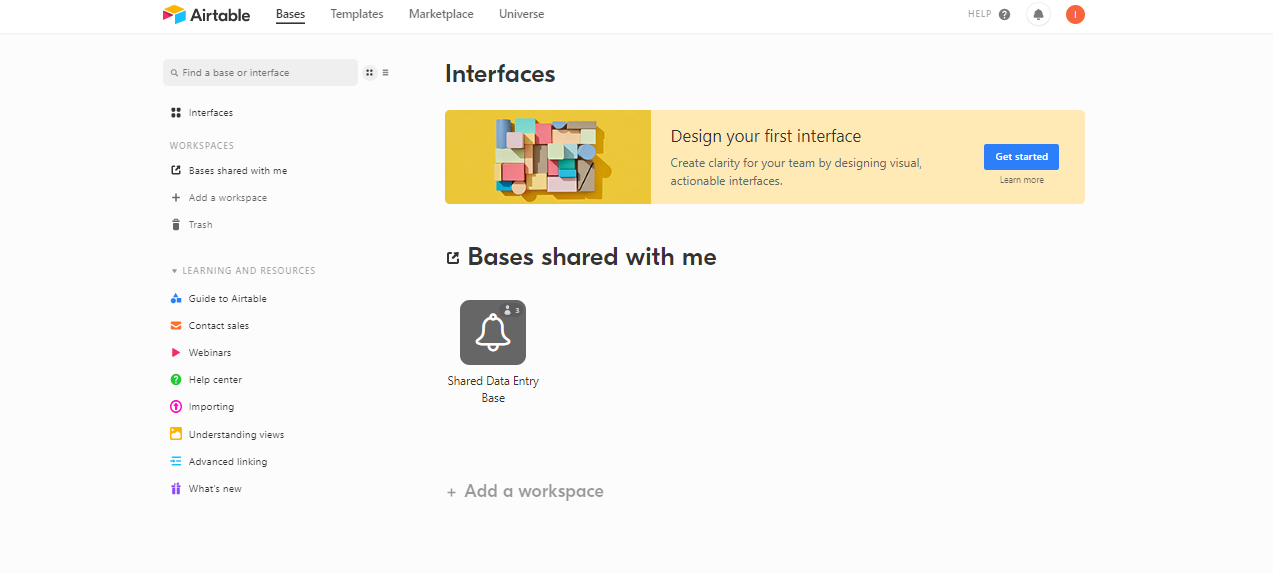Open the Marketplace tab

click(441, 14)
